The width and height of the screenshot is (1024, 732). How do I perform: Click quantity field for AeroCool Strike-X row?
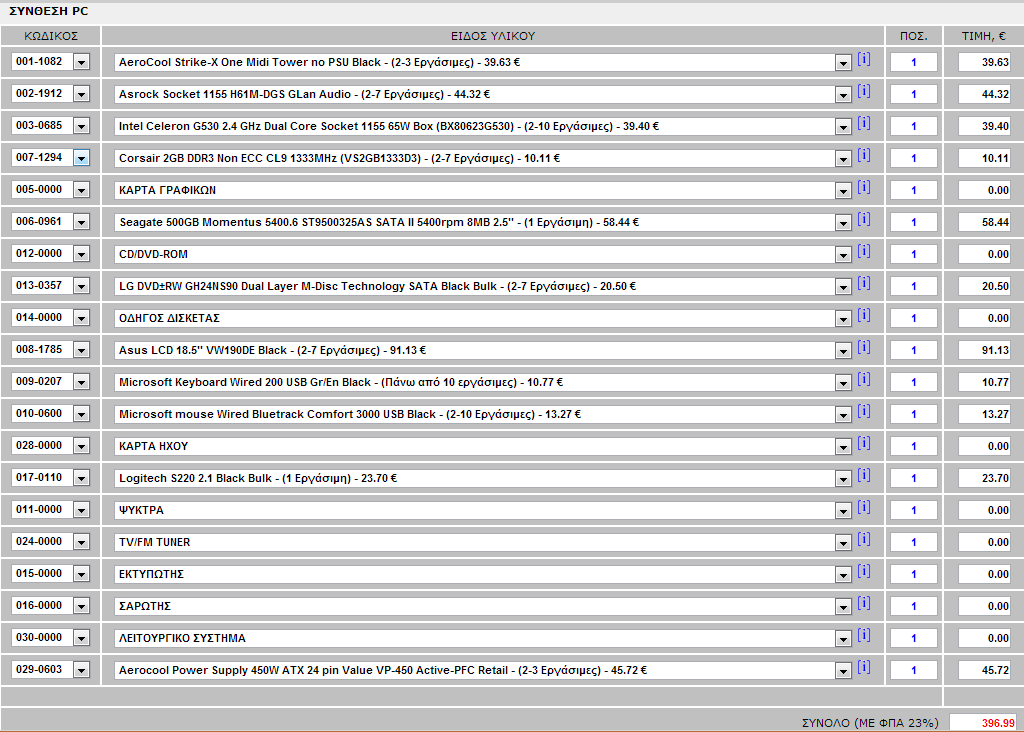click(x=914, y=62)
